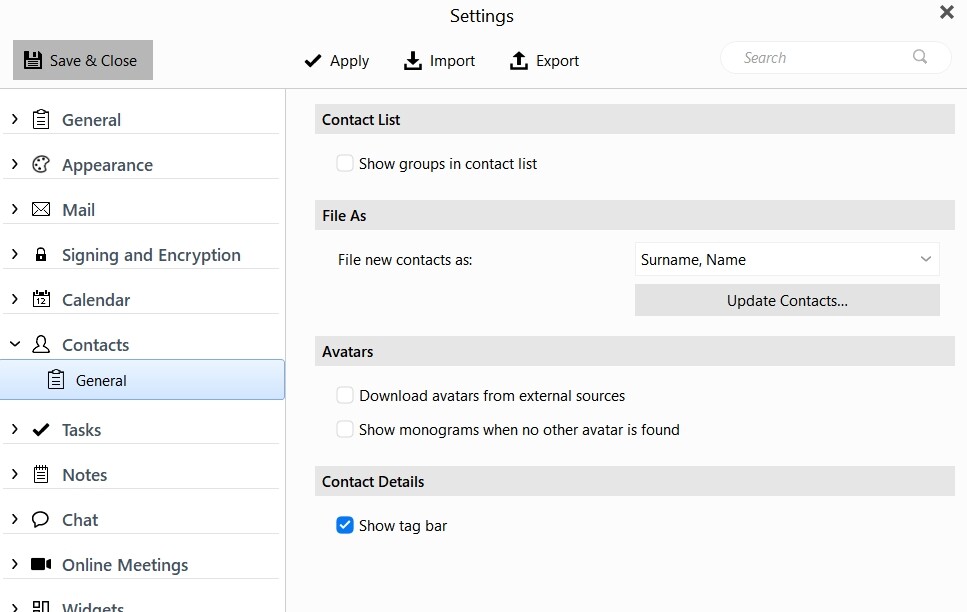Screen dimensions: 967x612
Task: Click the Signing and Encryption padlock icon
Action: coord(41,254)
